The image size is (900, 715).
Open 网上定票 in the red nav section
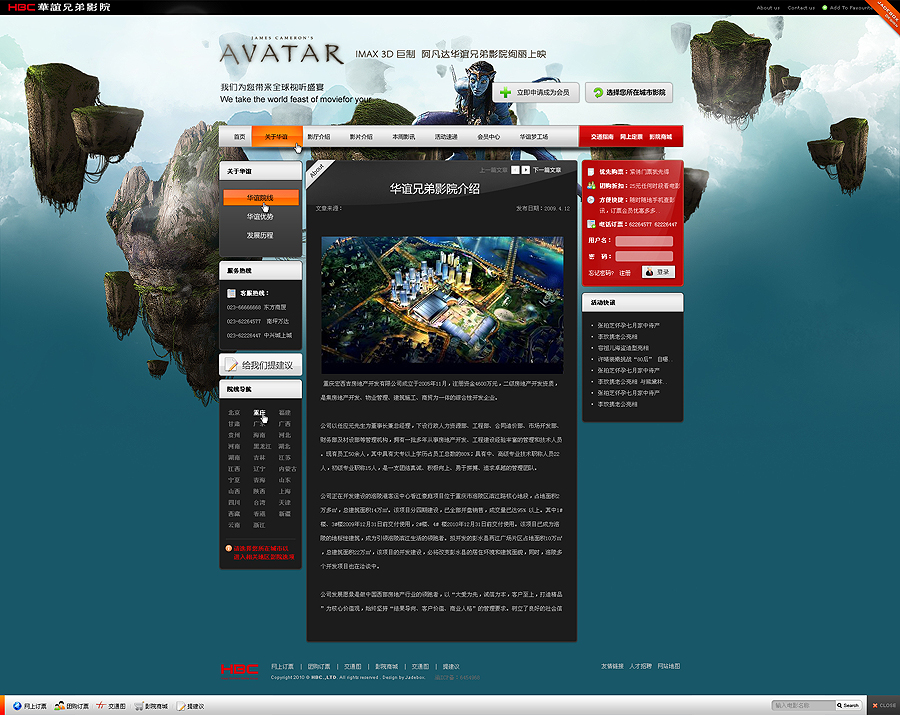(x=631, y=137)
